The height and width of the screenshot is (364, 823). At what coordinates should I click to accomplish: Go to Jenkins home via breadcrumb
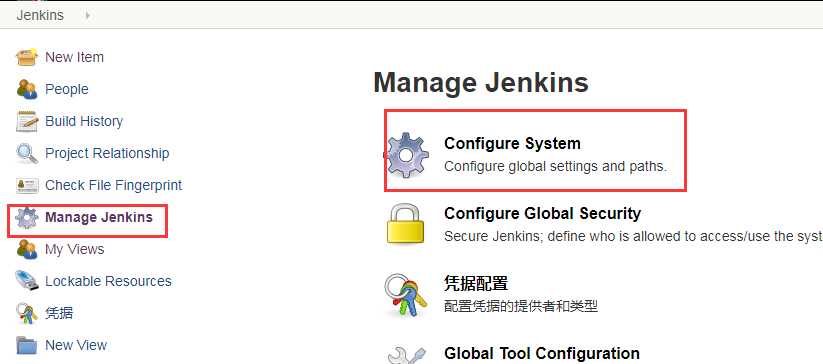40,15
